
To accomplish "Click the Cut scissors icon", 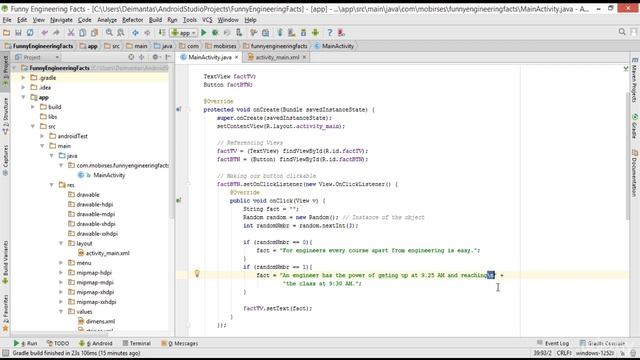I will click(71, 33).
